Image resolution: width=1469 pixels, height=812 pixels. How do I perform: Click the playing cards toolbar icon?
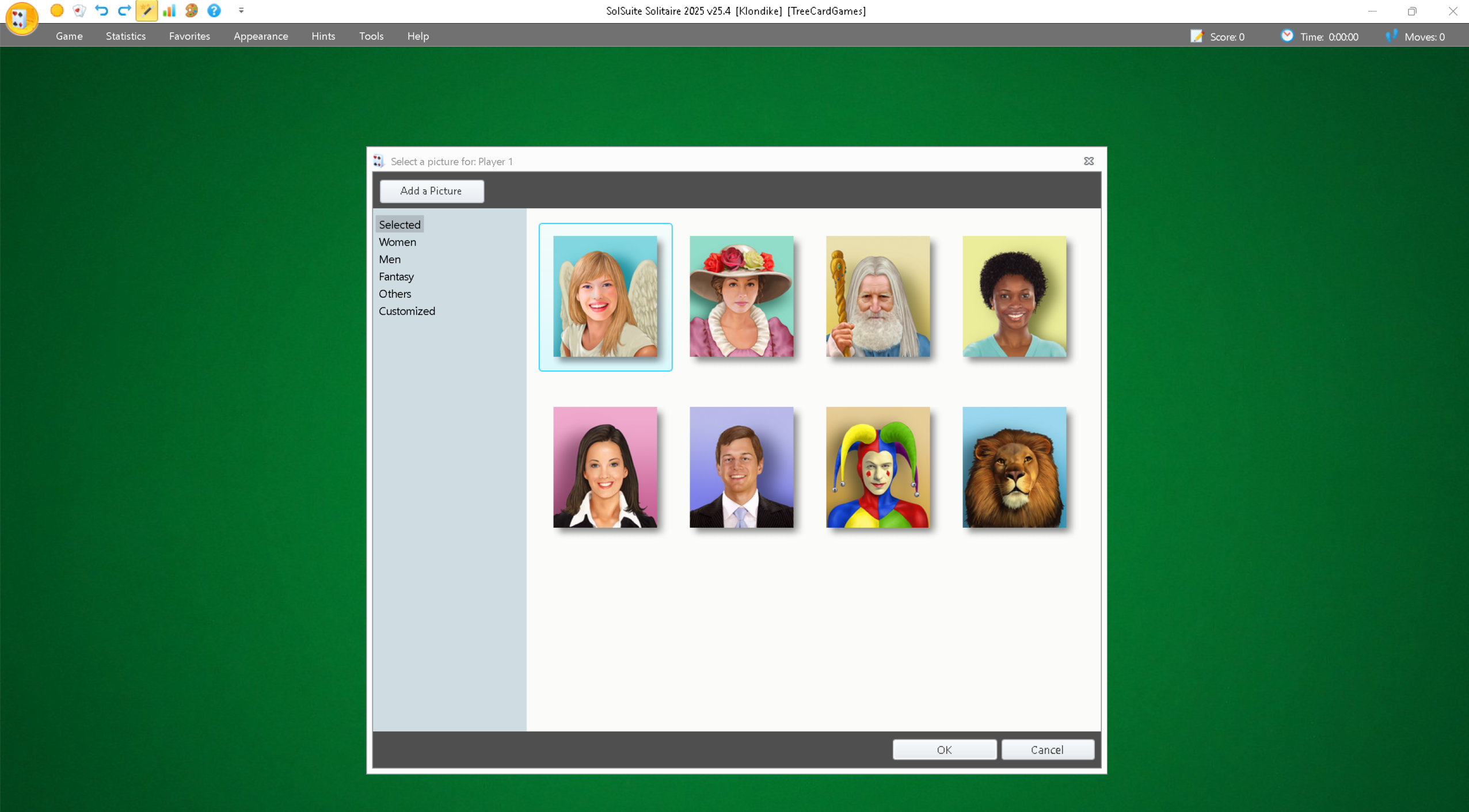[79, 10]
